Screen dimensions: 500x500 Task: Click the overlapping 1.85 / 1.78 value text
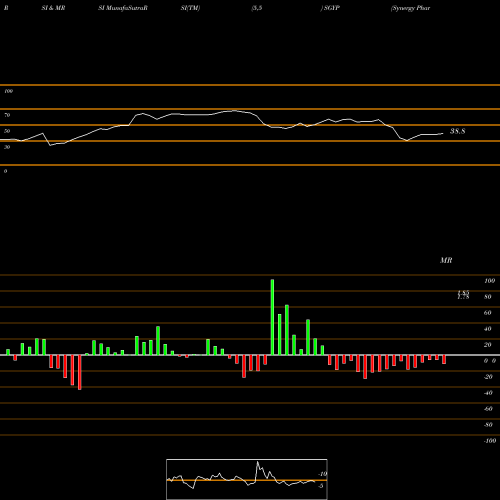(x=463, y=295)
